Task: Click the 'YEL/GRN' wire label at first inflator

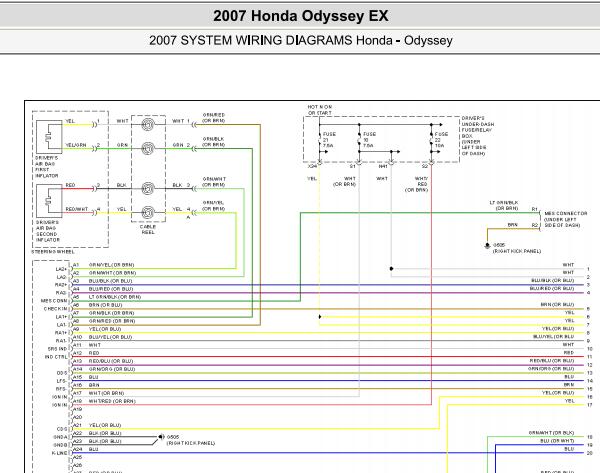Action: (76, 145)
